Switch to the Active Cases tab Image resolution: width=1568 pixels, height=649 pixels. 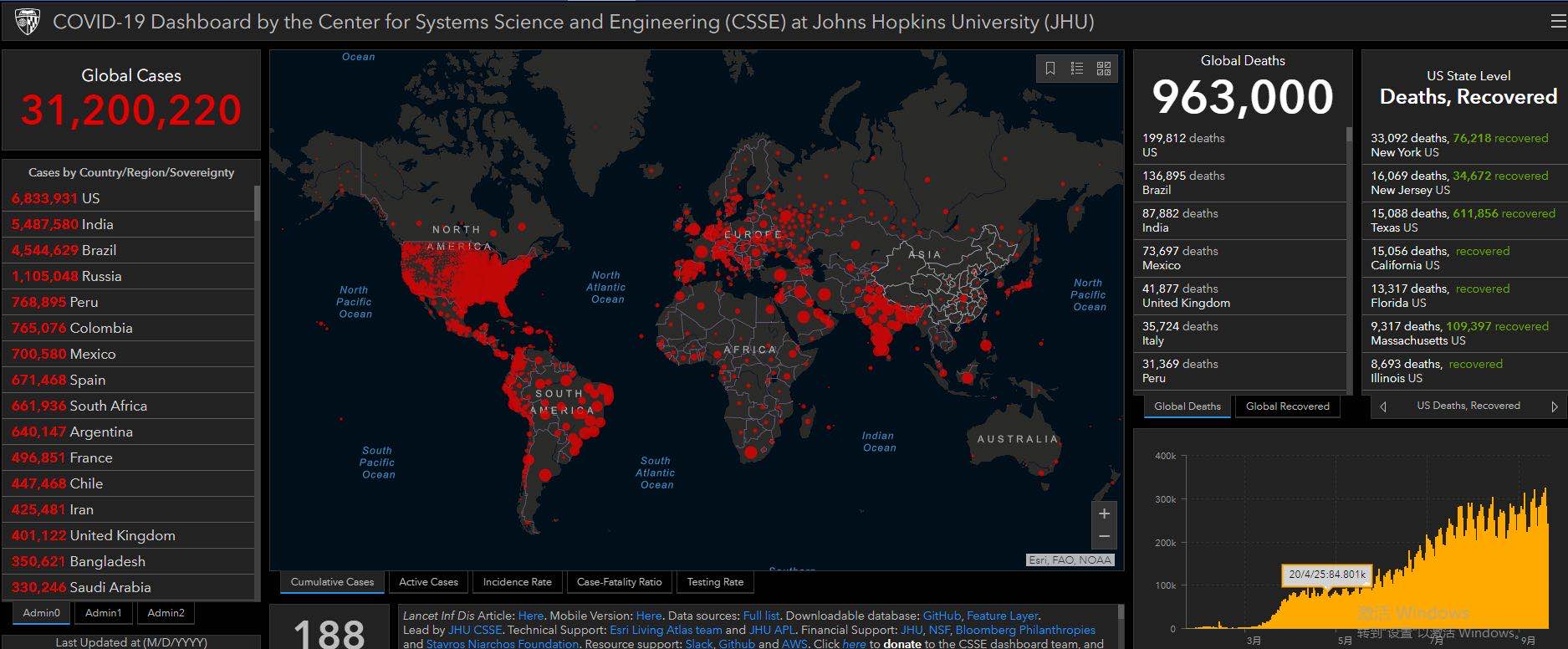(428, 582)
